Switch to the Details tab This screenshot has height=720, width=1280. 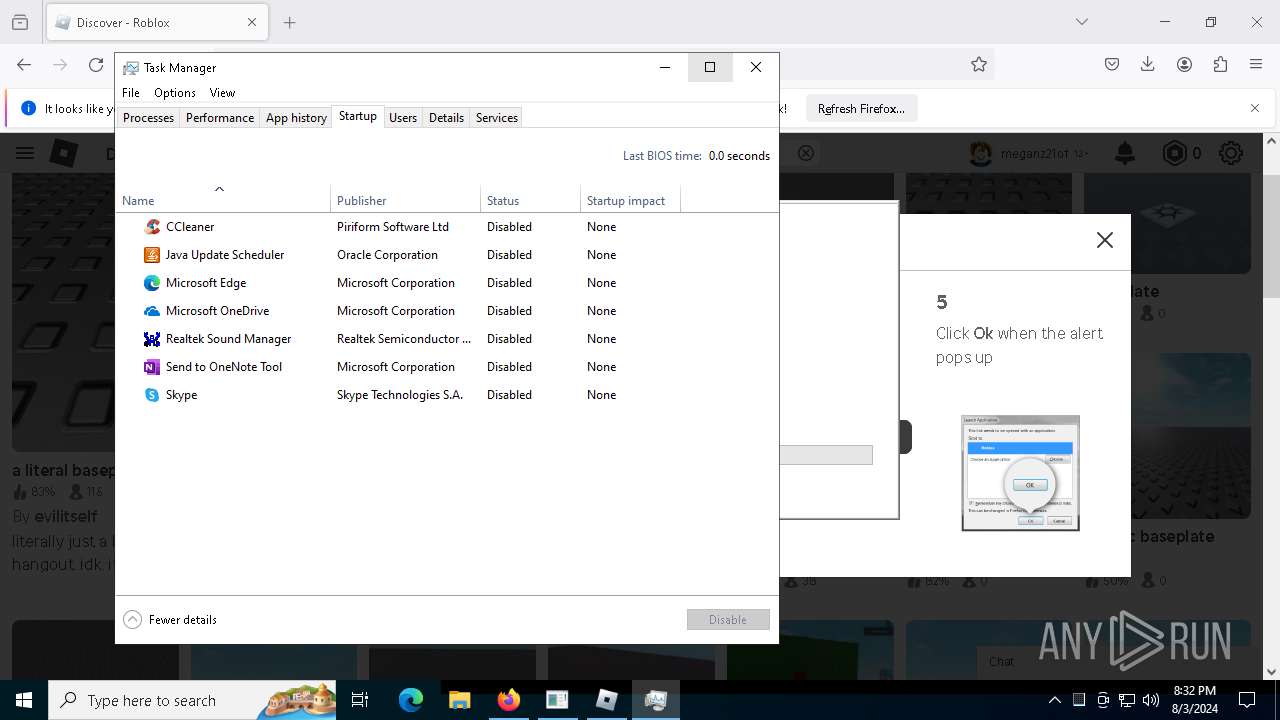coord(446,118)
